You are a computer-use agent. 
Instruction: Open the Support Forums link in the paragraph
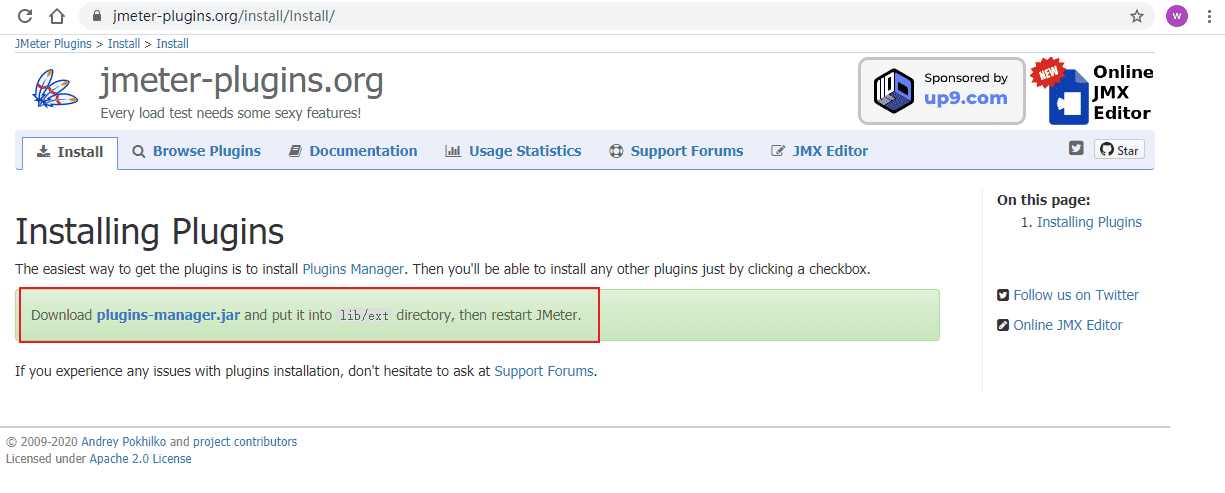coord(544,371)
